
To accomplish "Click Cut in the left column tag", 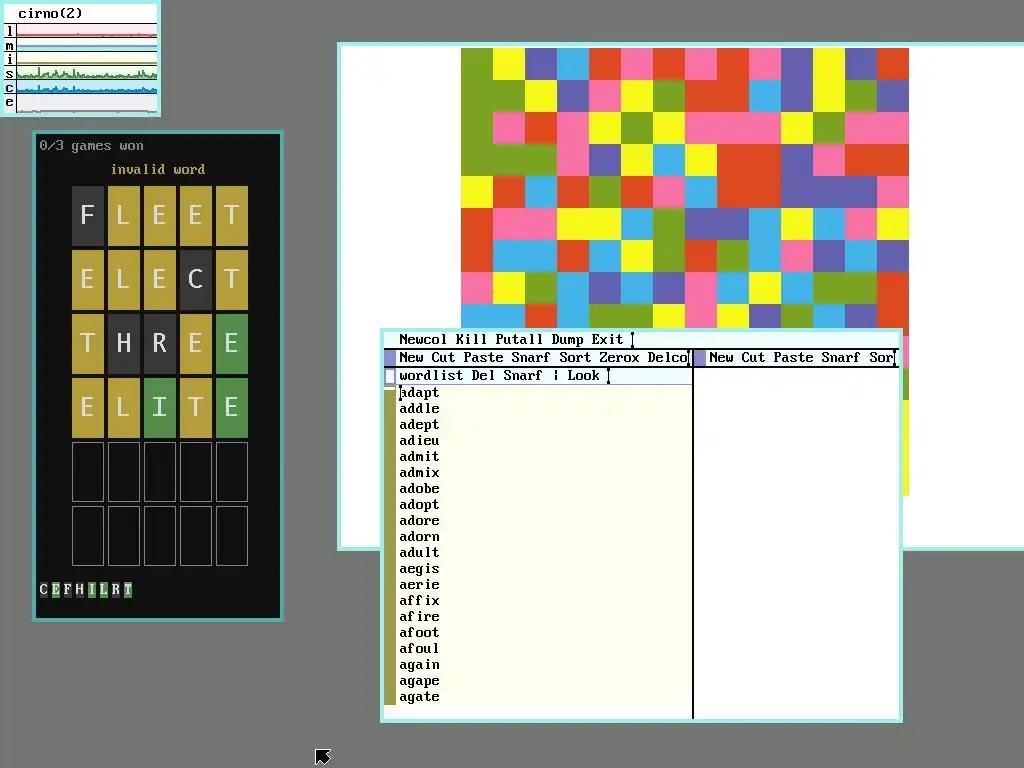I will pyautogui.click(x=443, y=357).
